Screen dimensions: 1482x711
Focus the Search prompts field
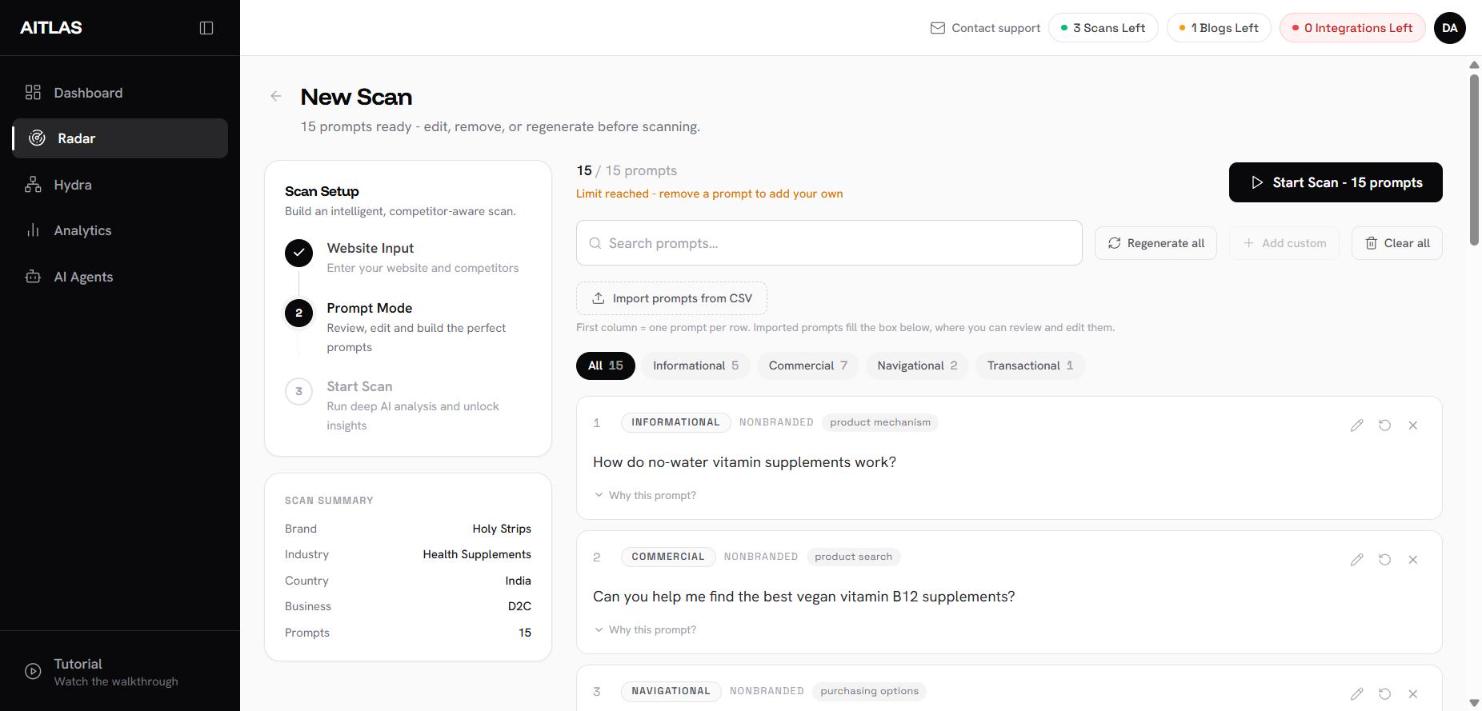[829, 243]
